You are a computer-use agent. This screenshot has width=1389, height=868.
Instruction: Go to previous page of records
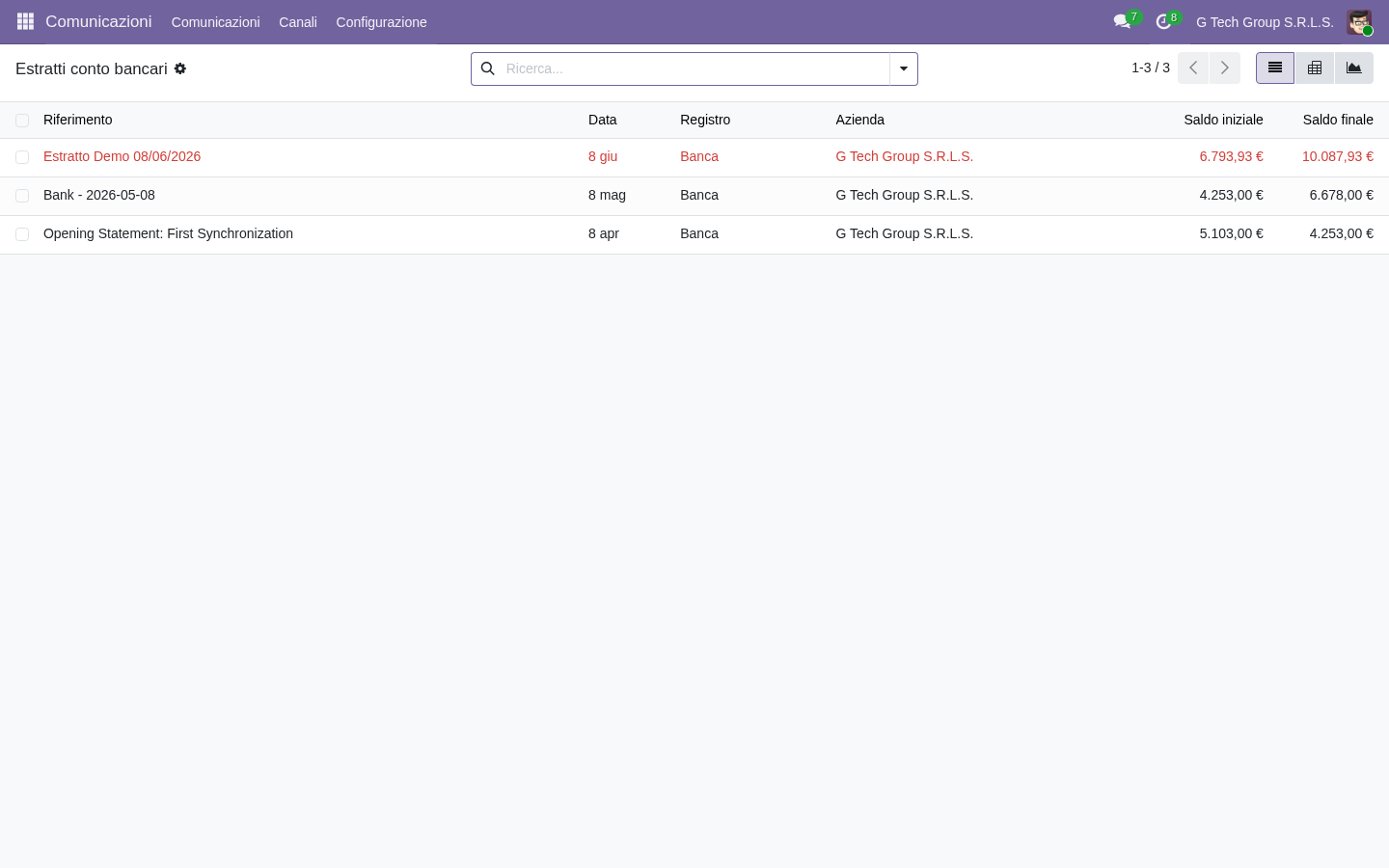pyautogui.click(x=1193, y=68)
